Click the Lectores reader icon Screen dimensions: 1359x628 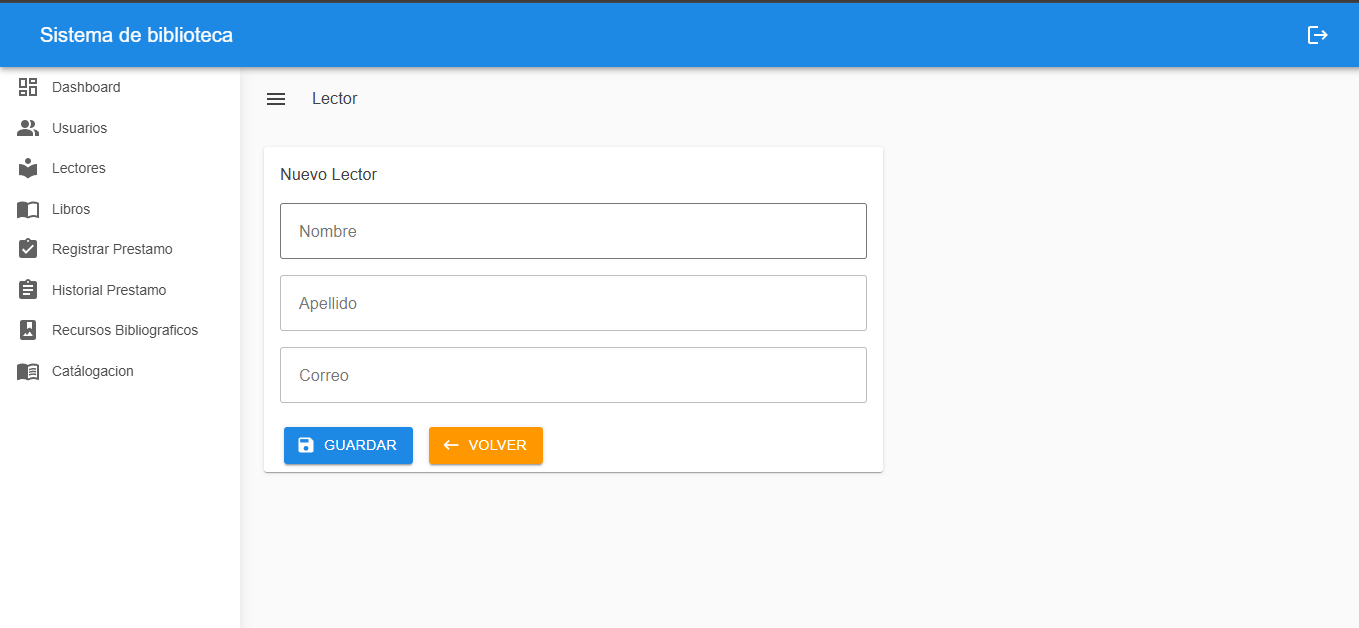[x=28, y=168]
